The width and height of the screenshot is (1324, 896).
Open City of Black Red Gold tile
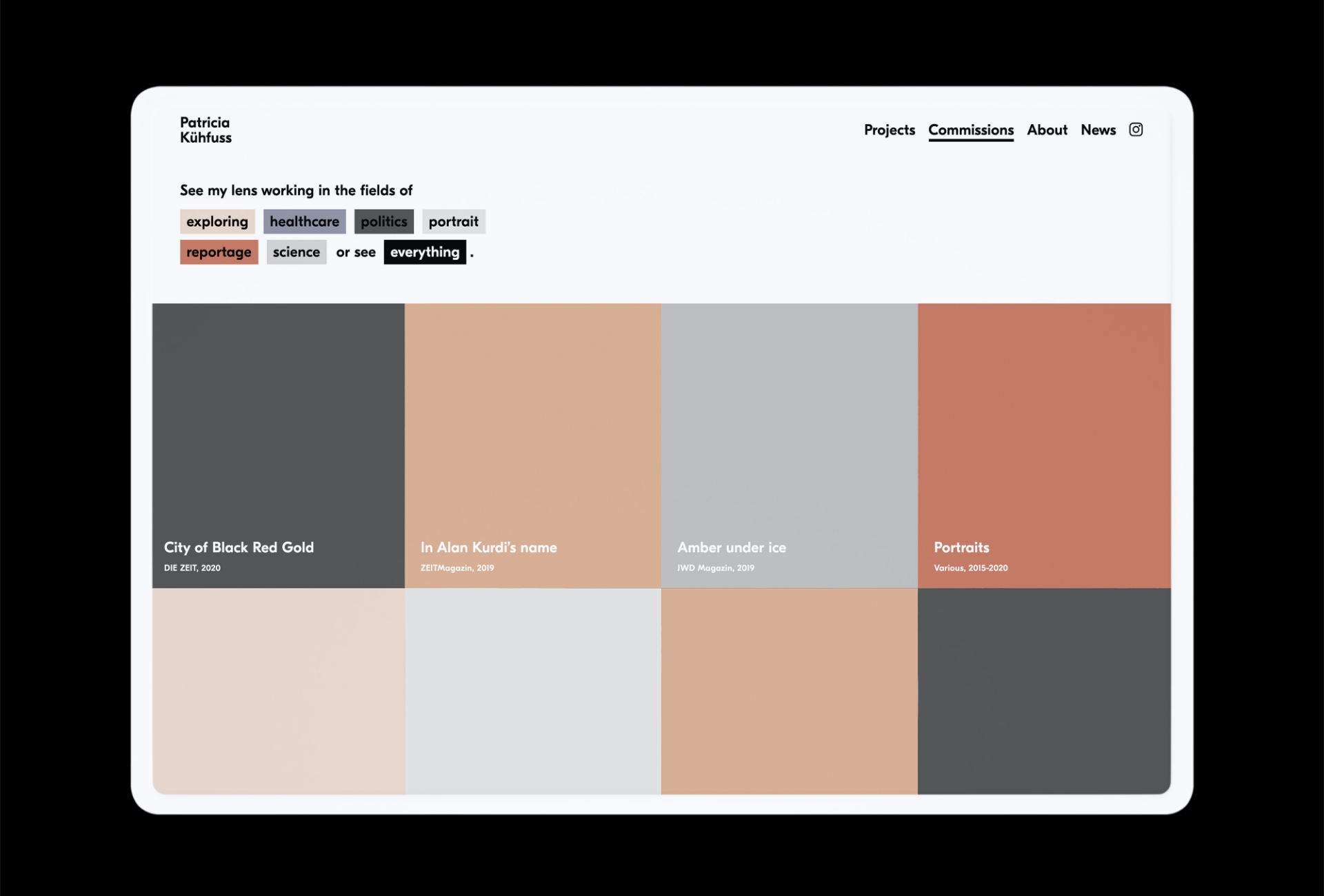pos(278,445)
